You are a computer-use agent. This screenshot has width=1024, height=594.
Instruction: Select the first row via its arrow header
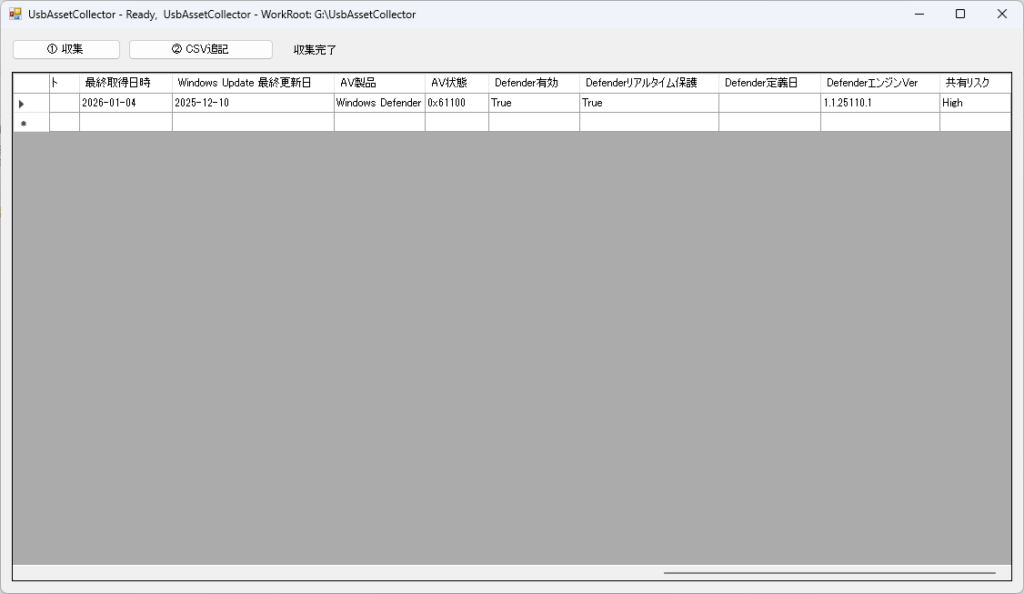22,103
